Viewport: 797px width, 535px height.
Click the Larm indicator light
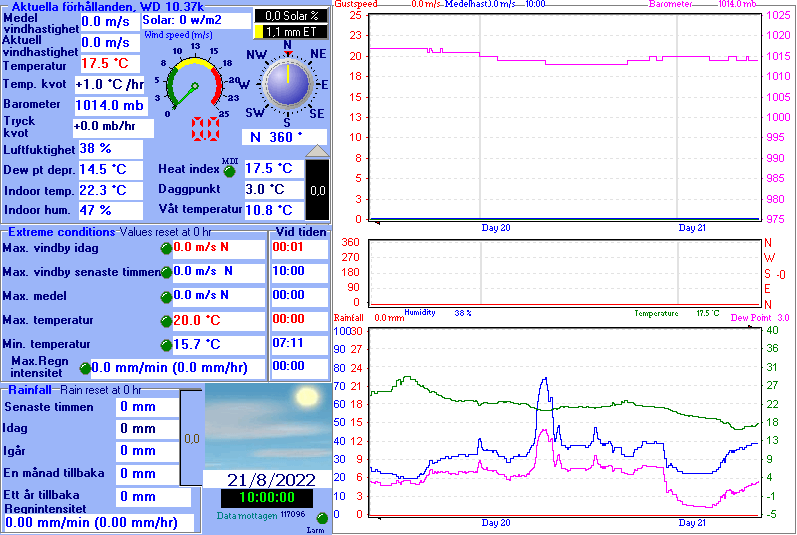[x=321, y=517]
